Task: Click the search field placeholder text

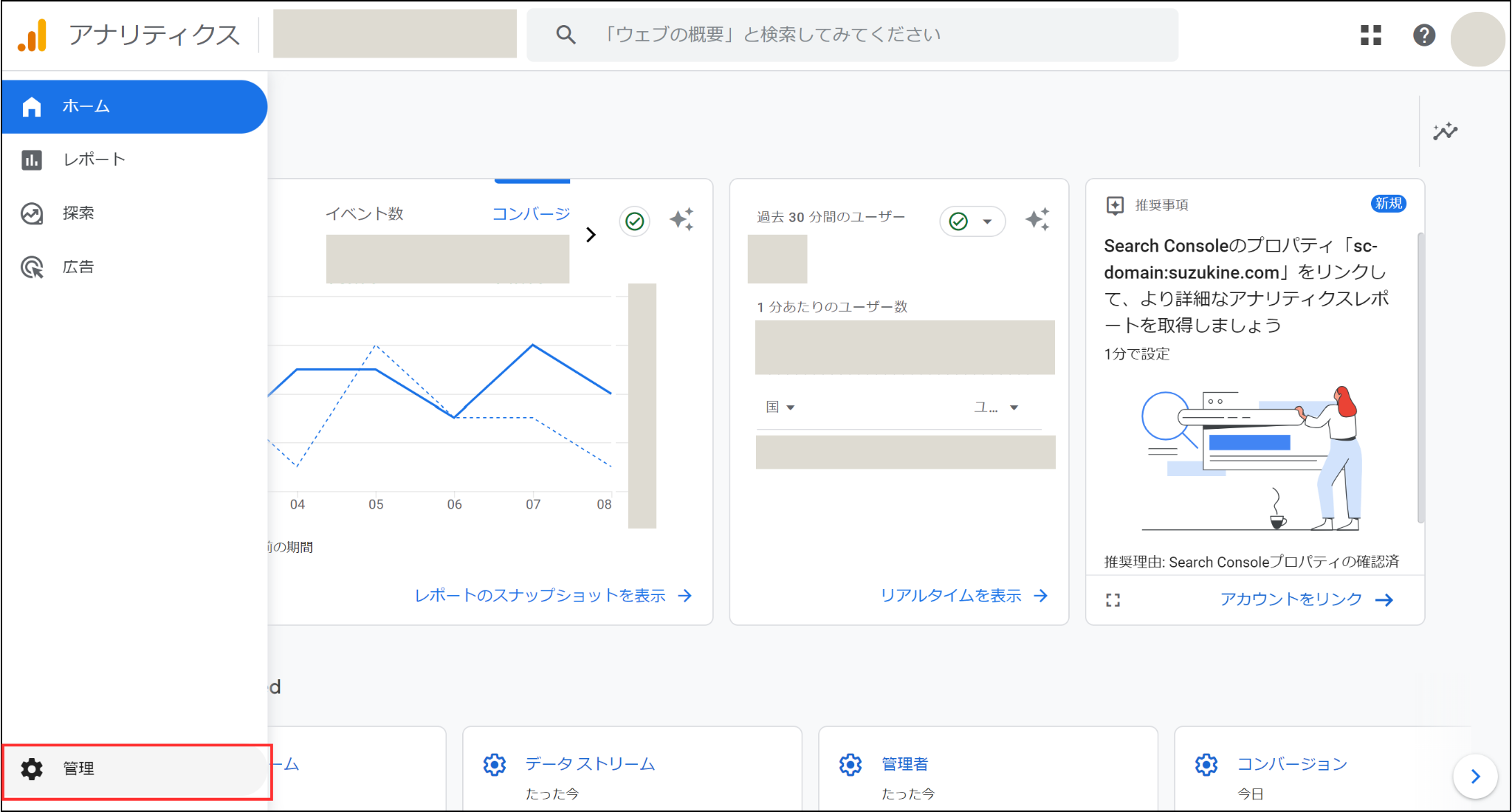Action: 772,35
